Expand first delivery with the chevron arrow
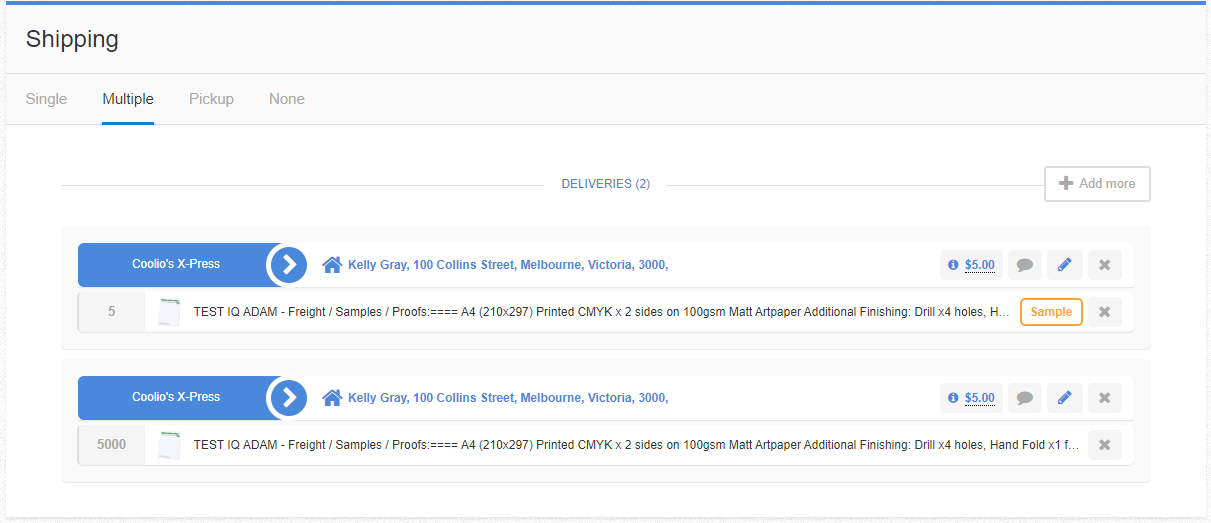Screen dimensions: 1211x523 coord(289,265)
